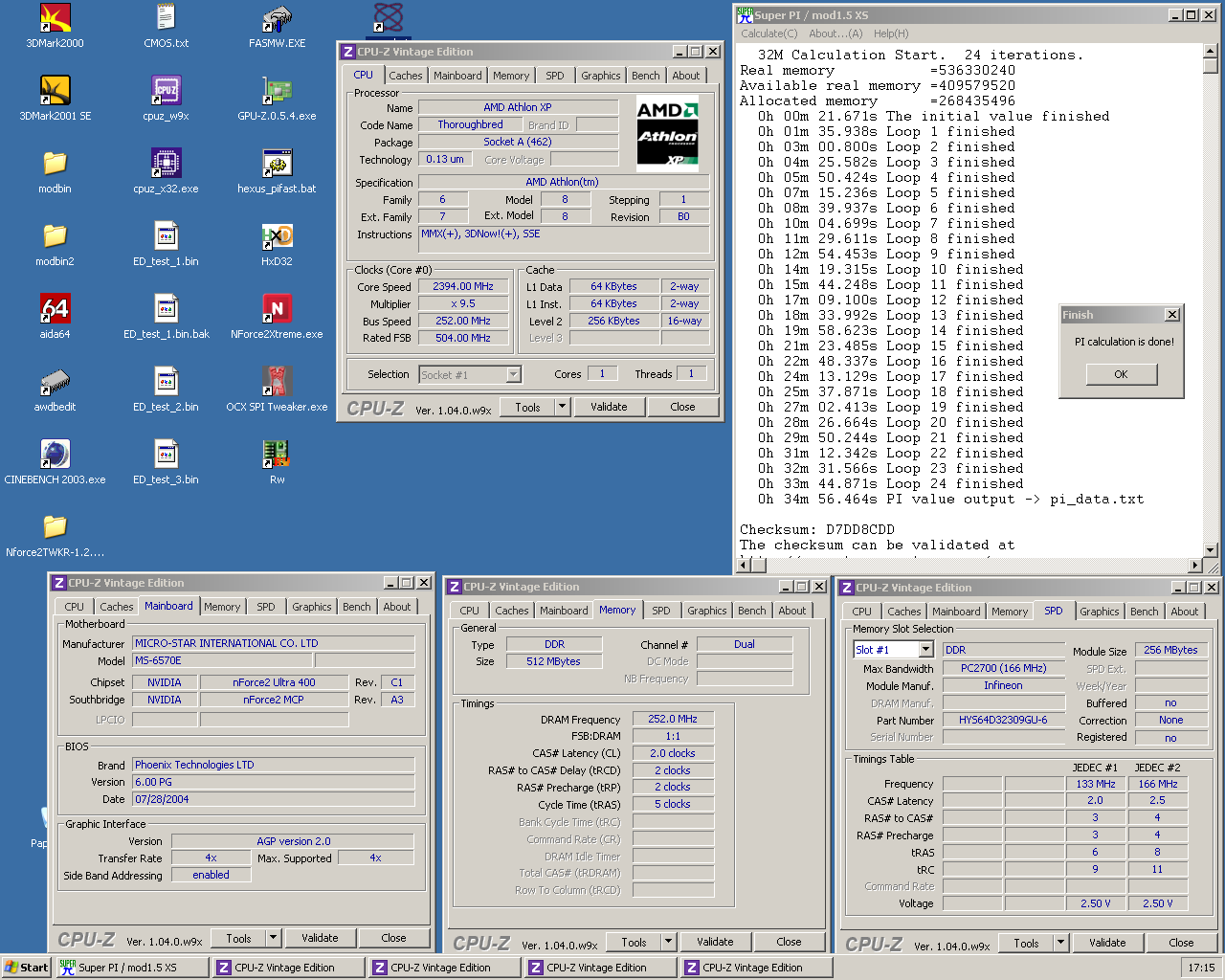Viewport: 1225px width, 980px height.
Task: Expand Tools dropdown arrow in Memory window
Action: click(x=668, y=942)
